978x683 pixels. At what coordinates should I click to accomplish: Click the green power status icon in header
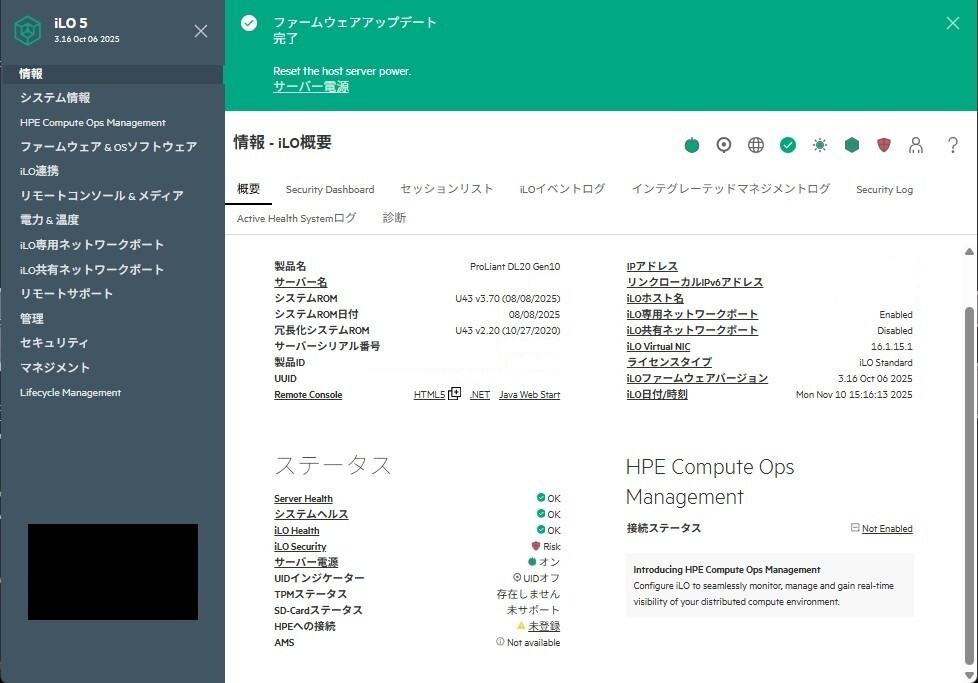click(692, 145)
